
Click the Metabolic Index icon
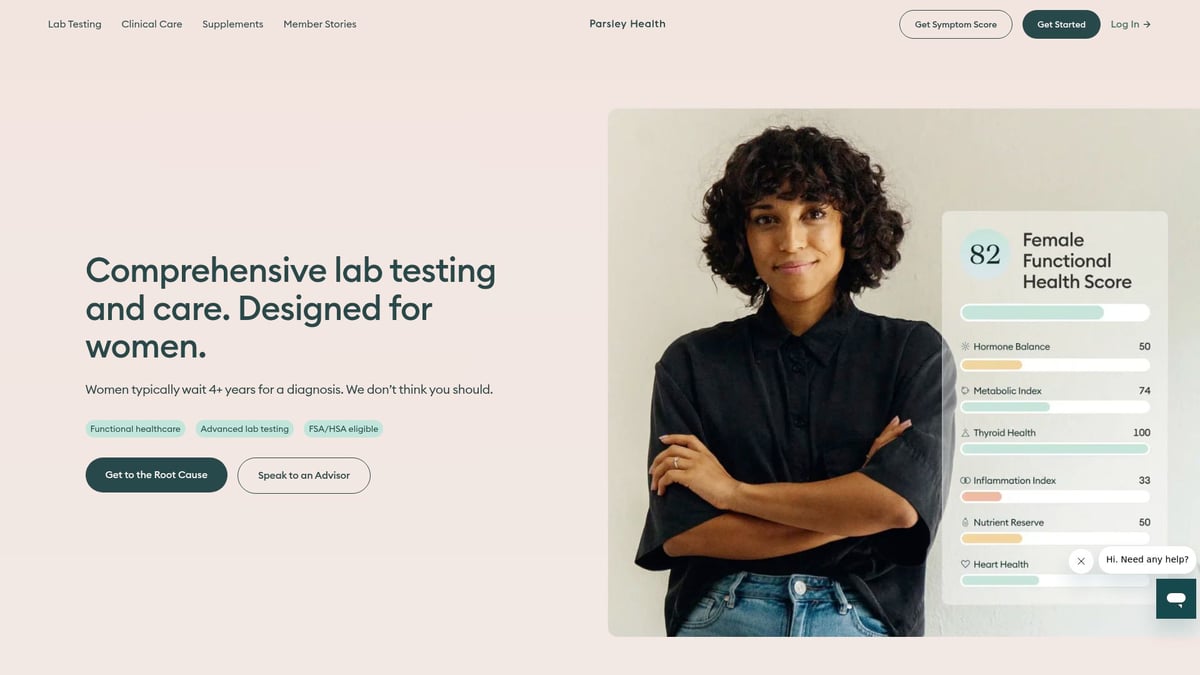tap(965, 391)
